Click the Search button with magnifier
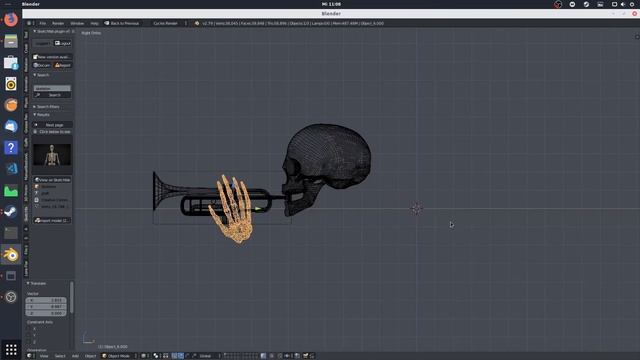Image resolution: width=640 pixels, height=360 pixels. click(52, 95)
